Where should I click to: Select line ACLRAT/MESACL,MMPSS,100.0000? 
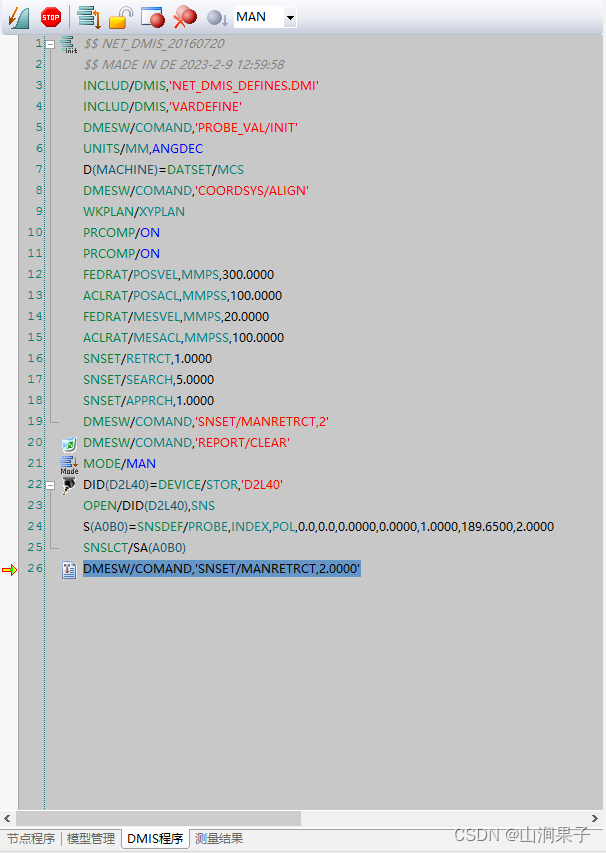tap(183, 338)
